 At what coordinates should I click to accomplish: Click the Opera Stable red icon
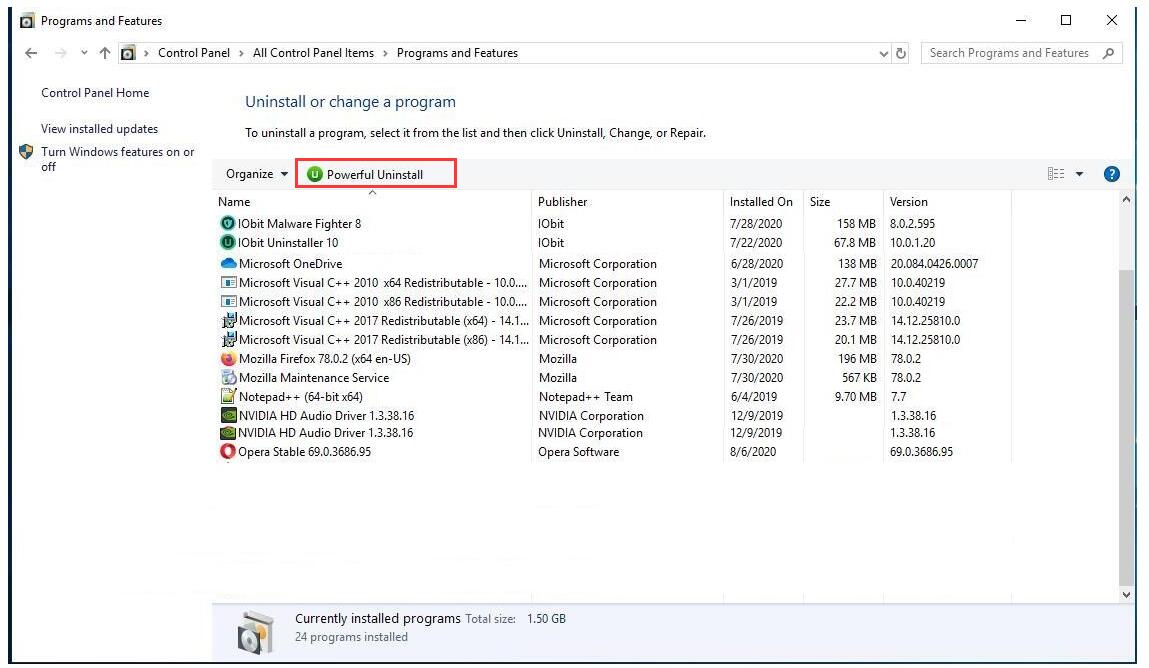click(228, 452)
